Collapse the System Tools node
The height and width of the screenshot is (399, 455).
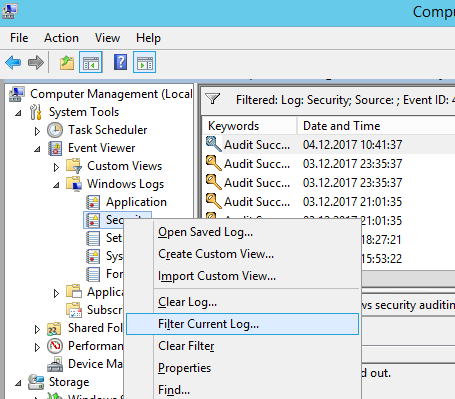click(x=18, y=113)
